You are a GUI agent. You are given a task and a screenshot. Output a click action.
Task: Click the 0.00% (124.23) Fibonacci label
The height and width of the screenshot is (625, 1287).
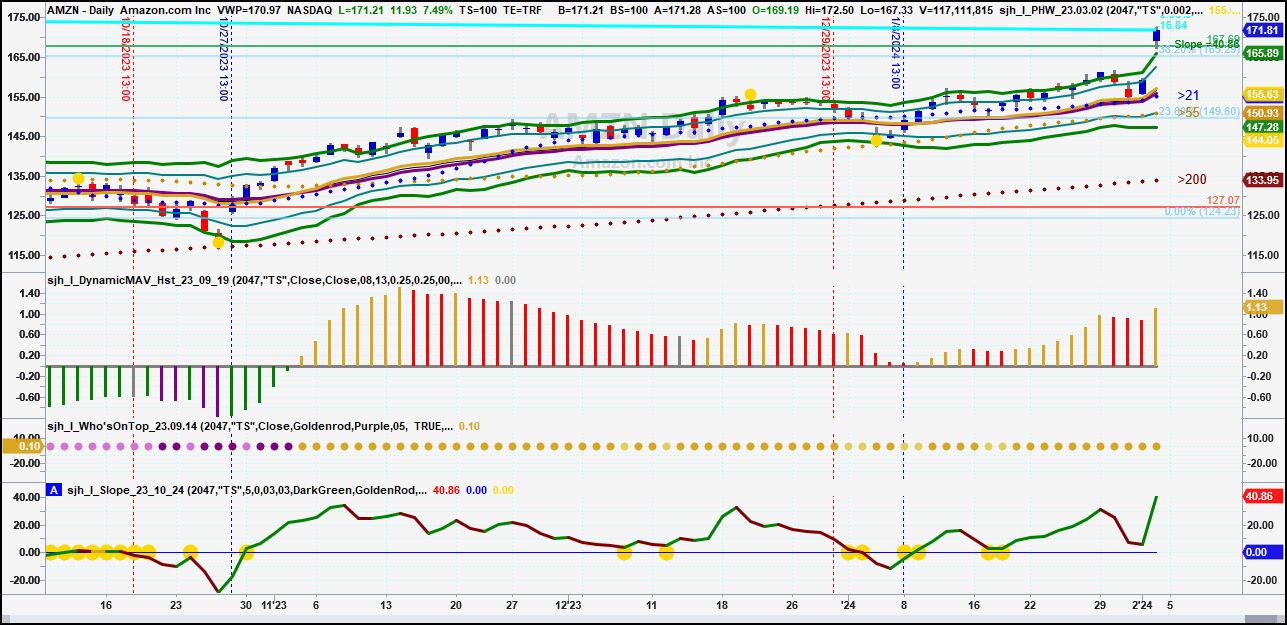(1202, 211)
